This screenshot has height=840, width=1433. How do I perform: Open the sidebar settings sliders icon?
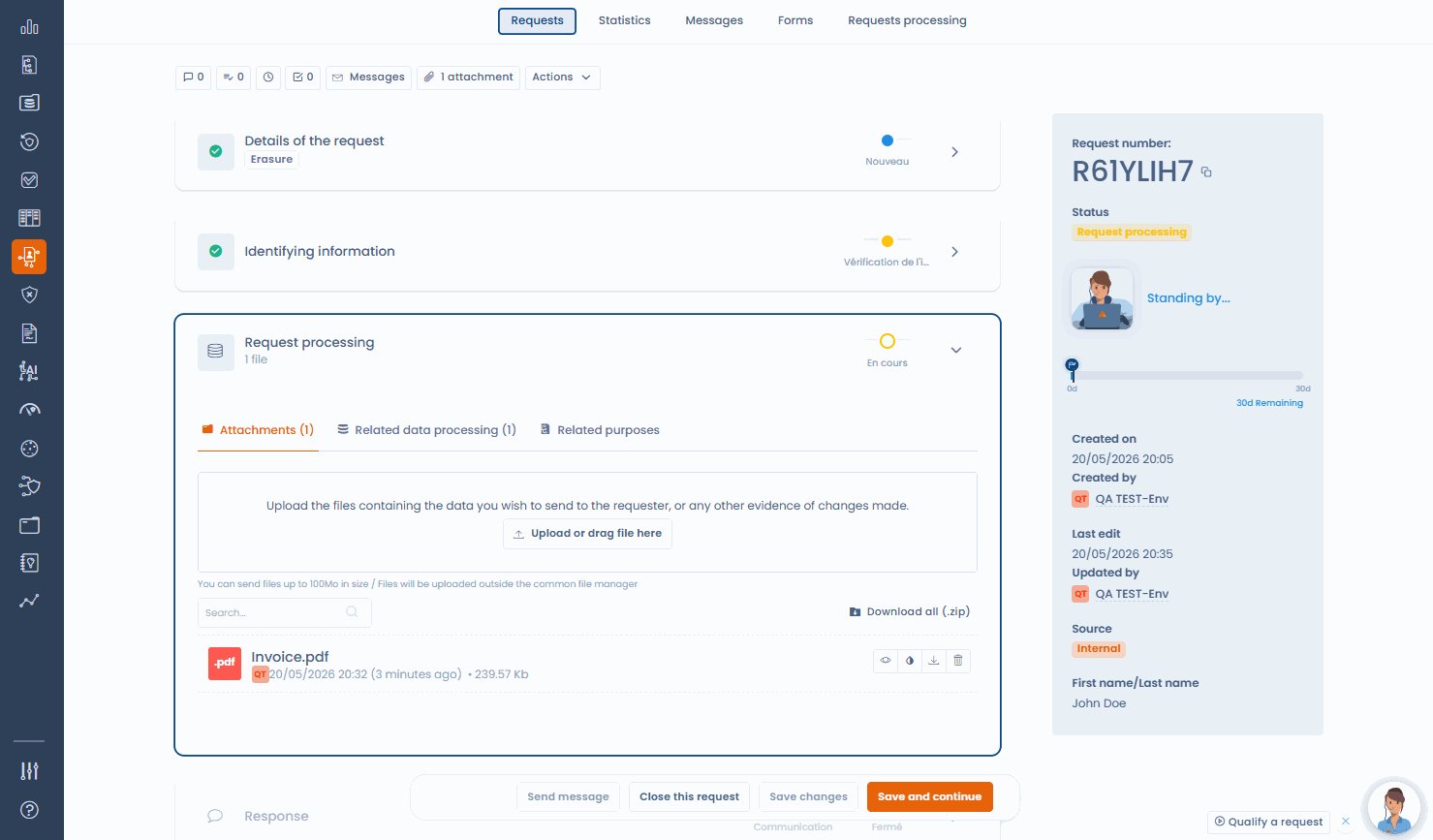coord(30,771)
